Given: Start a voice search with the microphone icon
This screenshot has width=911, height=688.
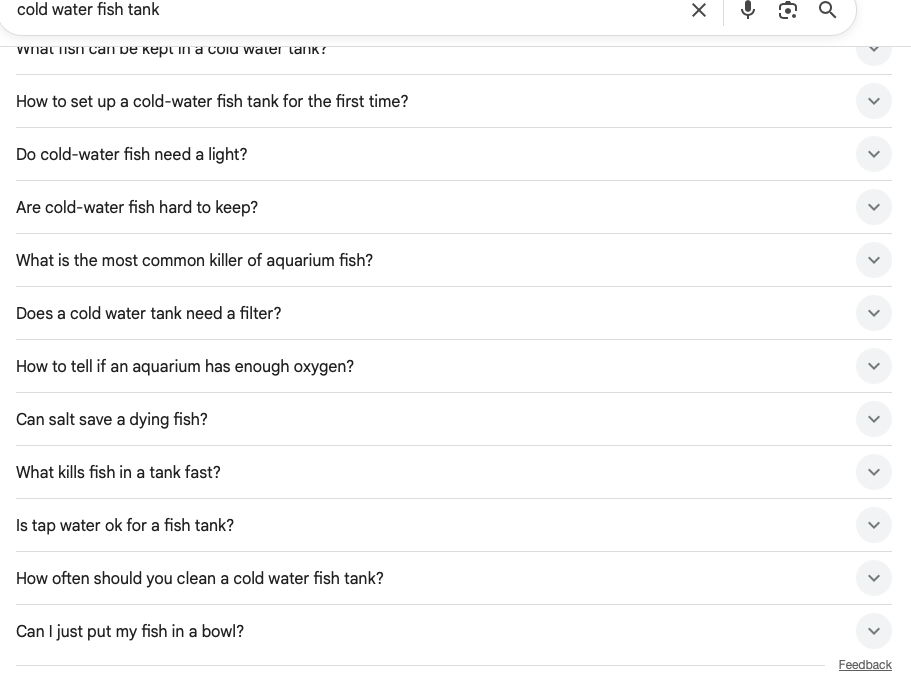Looking at the screenshot, I should 748,10.
